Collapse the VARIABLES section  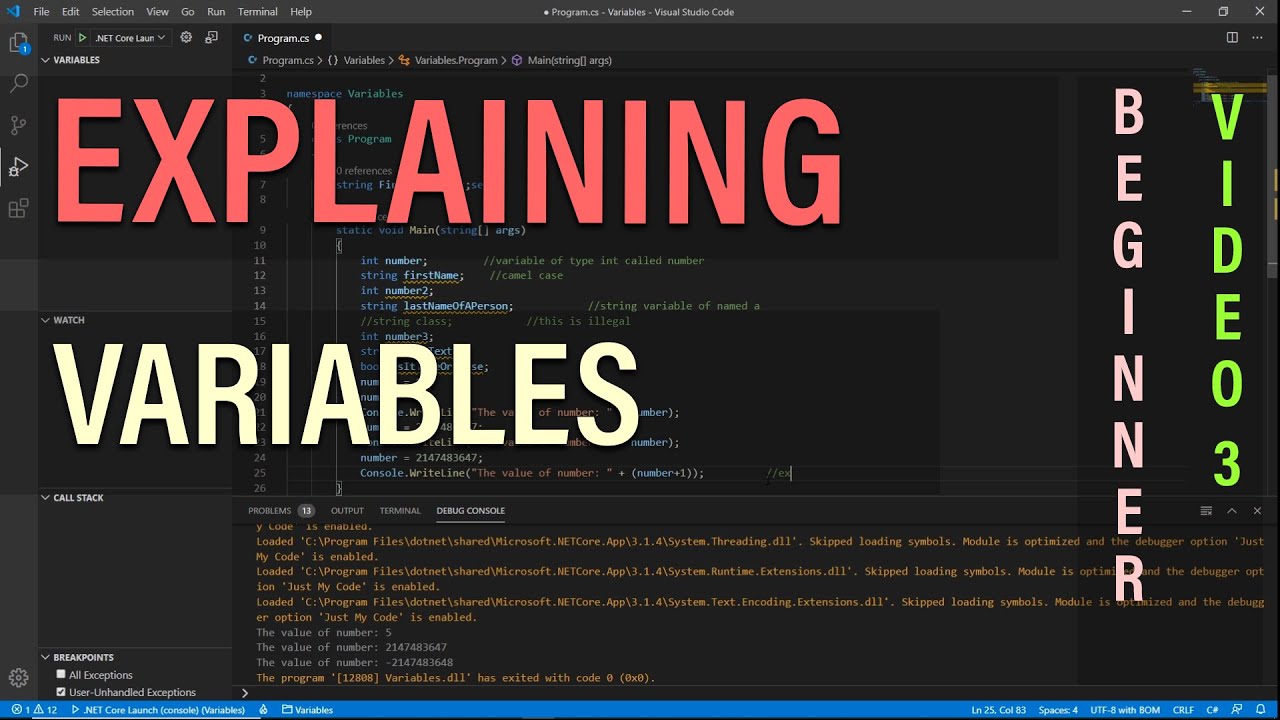(x=76, y=60)
